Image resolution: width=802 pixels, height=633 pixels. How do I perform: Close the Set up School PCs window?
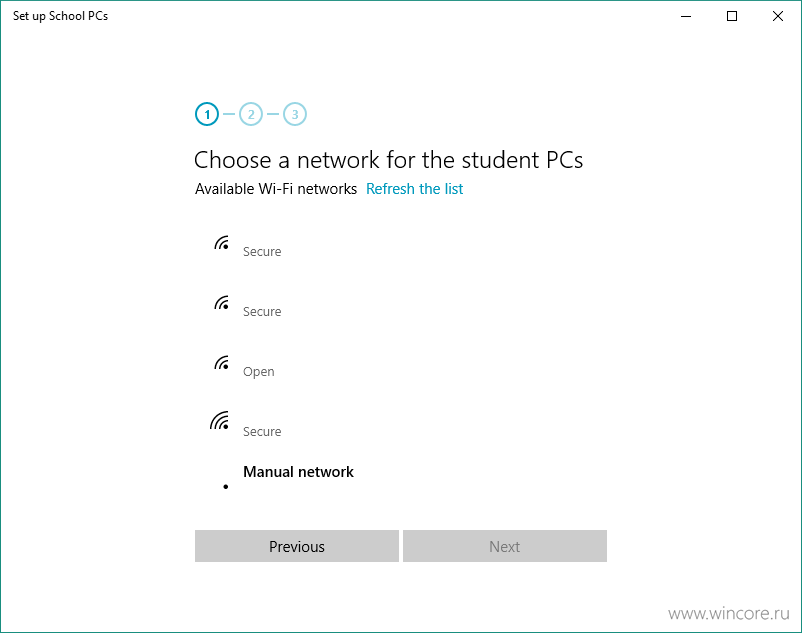tap(778, 16)
